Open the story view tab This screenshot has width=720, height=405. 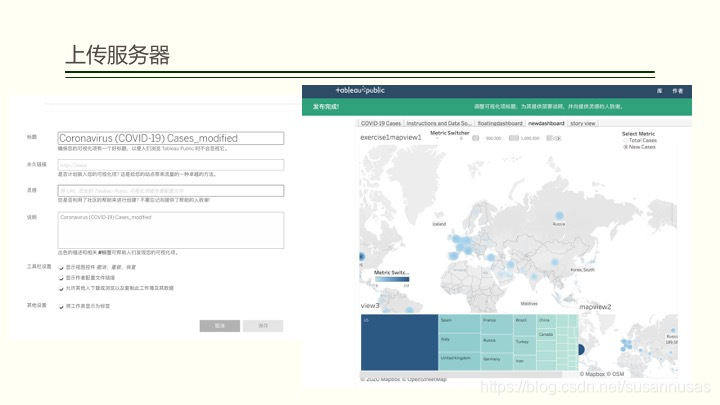point(583,123)
